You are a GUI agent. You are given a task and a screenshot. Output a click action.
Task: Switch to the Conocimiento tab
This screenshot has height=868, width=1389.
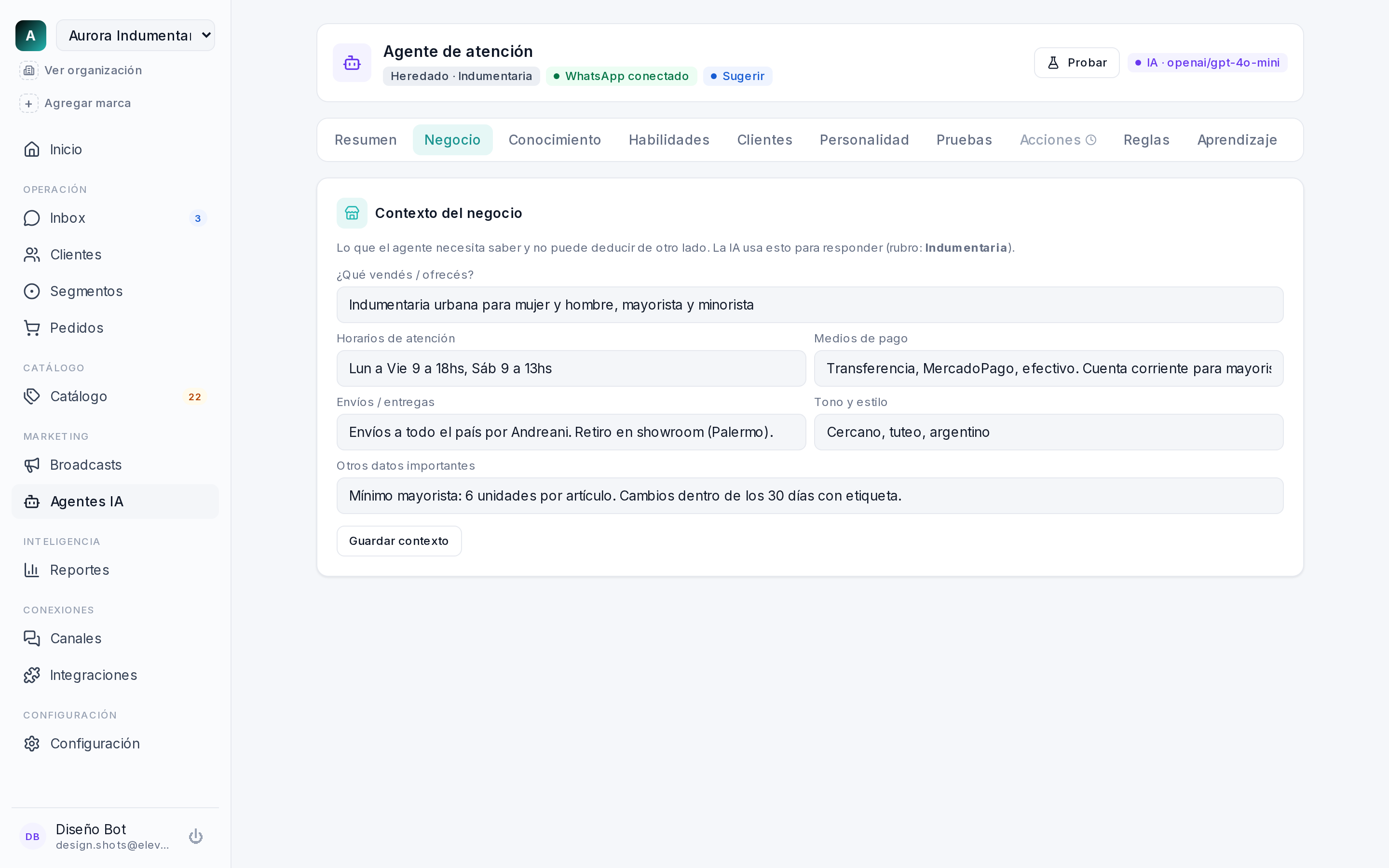tap(555, 140)
